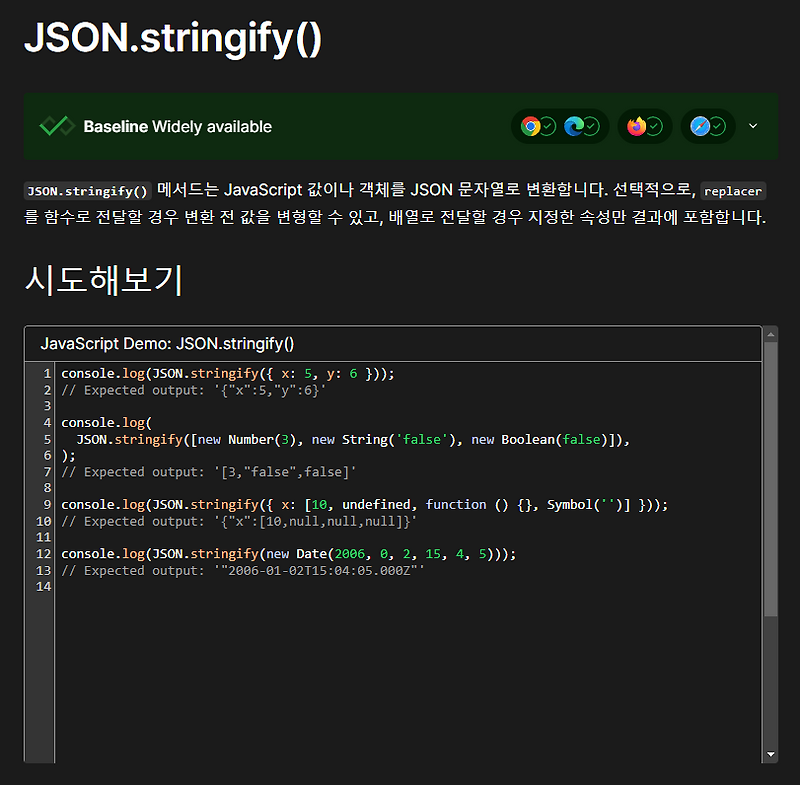This screenshot has width=800, height=785.
Task: Click the Edge browser support icon
Action: (574, 126)
